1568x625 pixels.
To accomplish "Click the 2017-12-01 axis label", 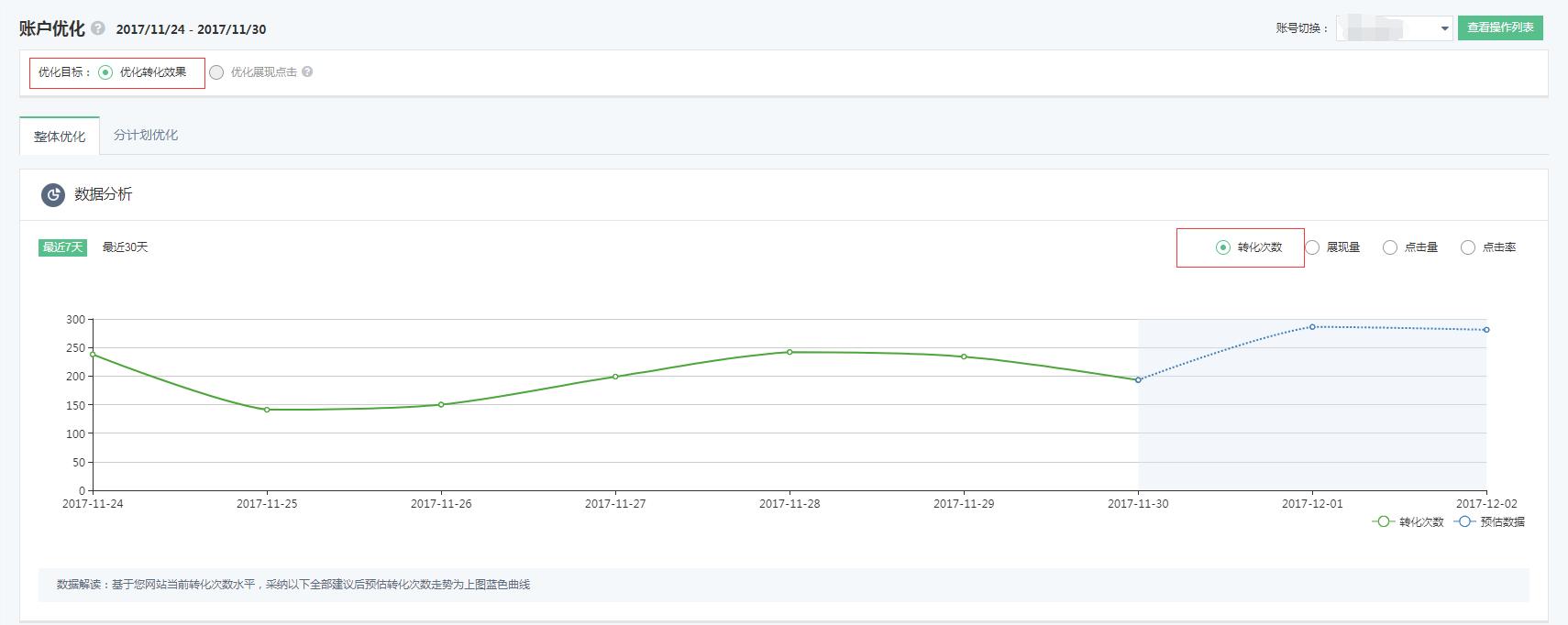I will pyautogui.click(x=1312, y=504).
